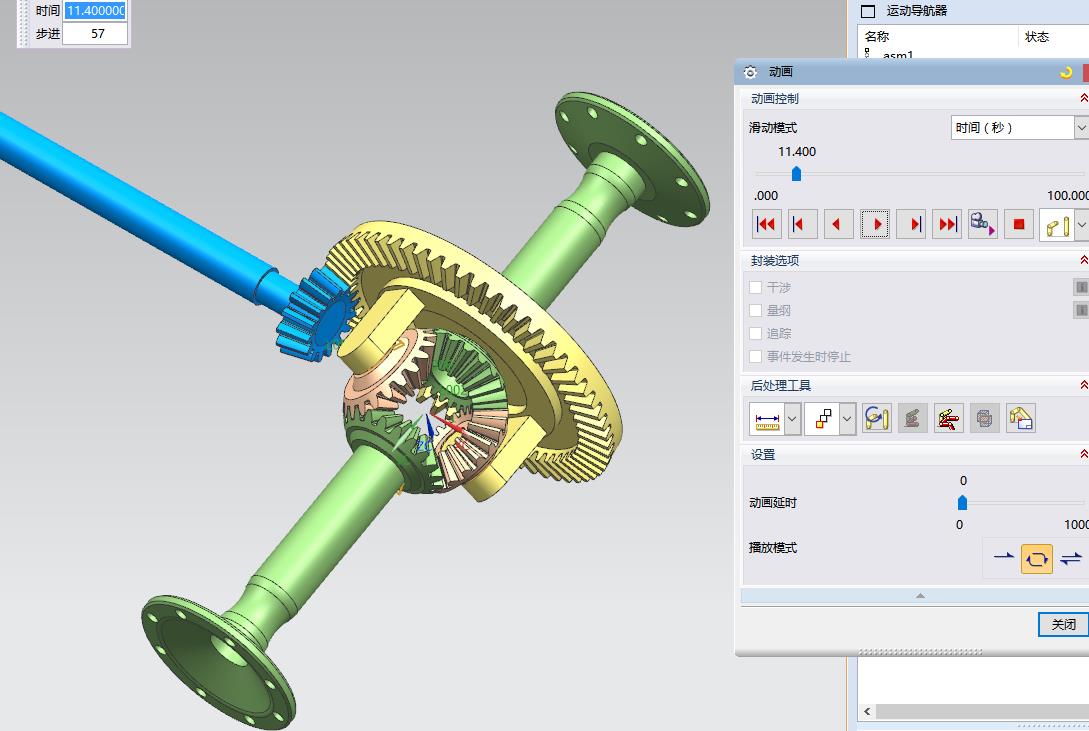This screenshot has height=731, width=1089.
Task: Collapse the 设置 section
Action: tap(1083, 455)
